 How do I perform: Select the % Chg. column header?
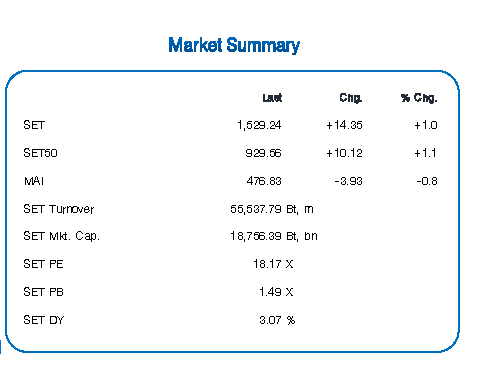click(419, 98)
